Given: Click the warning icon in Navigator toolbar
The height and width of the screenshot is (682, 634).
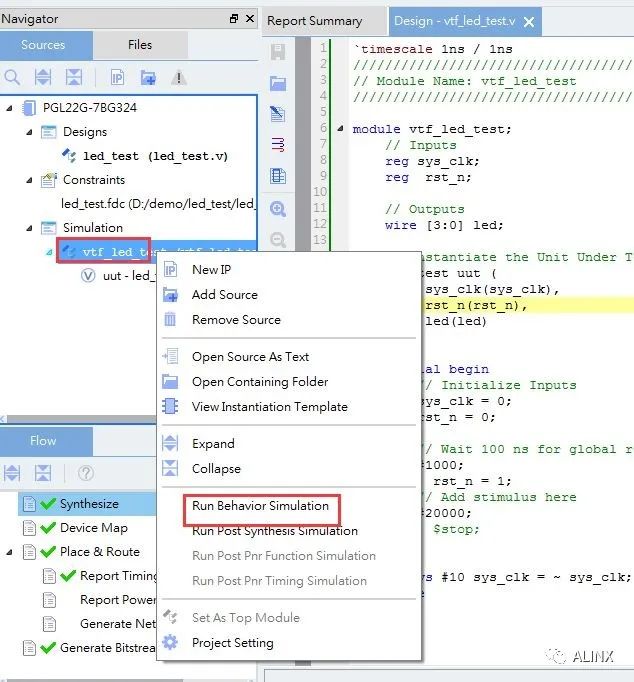Looking at the screenshot, I should (178, 78).
